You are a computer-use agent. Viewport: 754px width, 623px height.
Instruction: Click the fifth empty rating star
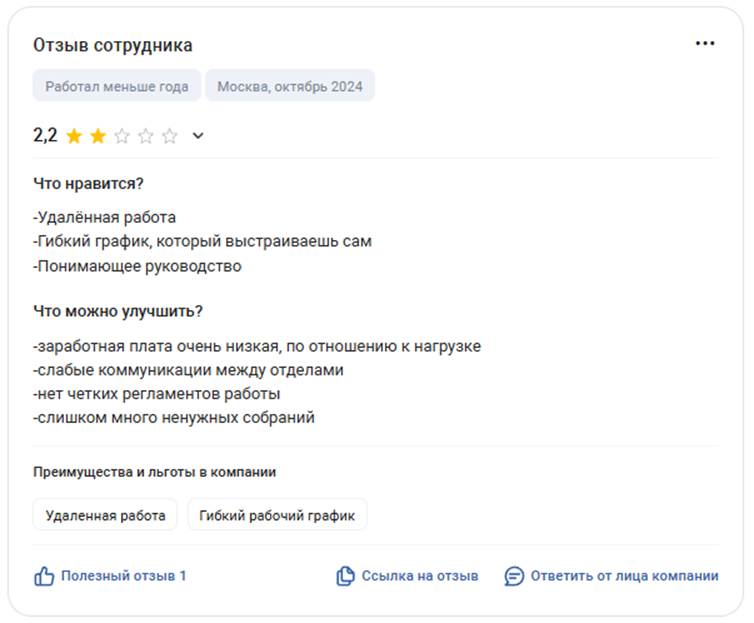click(x=170, y=136)
